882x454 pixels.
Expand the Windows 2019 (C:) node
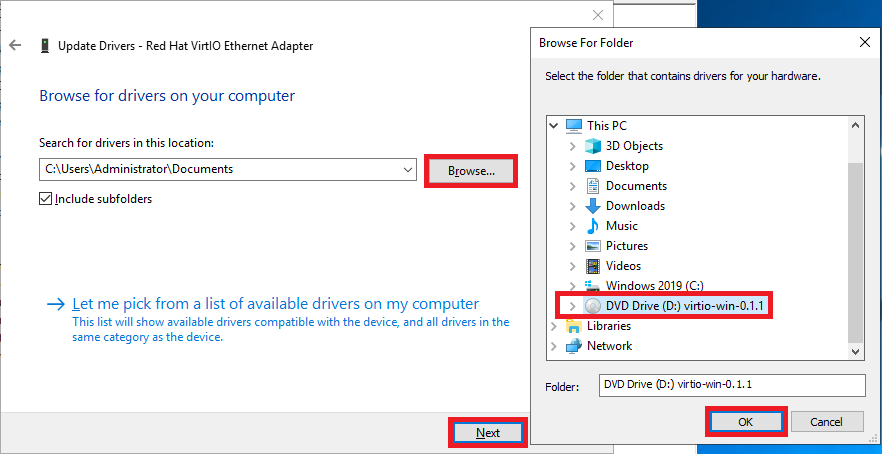(x=573, y=285)
